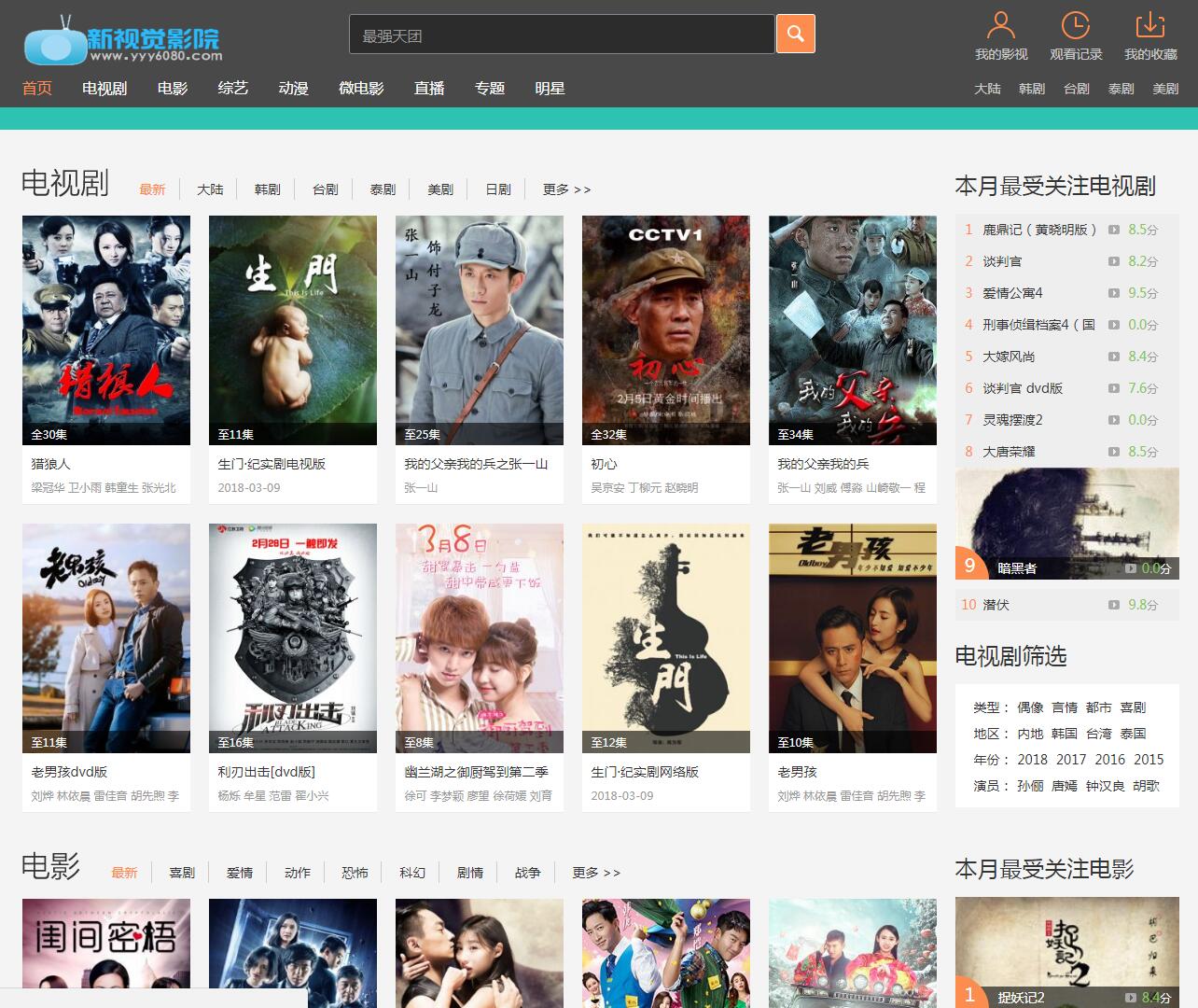Click title 生门·纪实剧网络版

[645, 772]
